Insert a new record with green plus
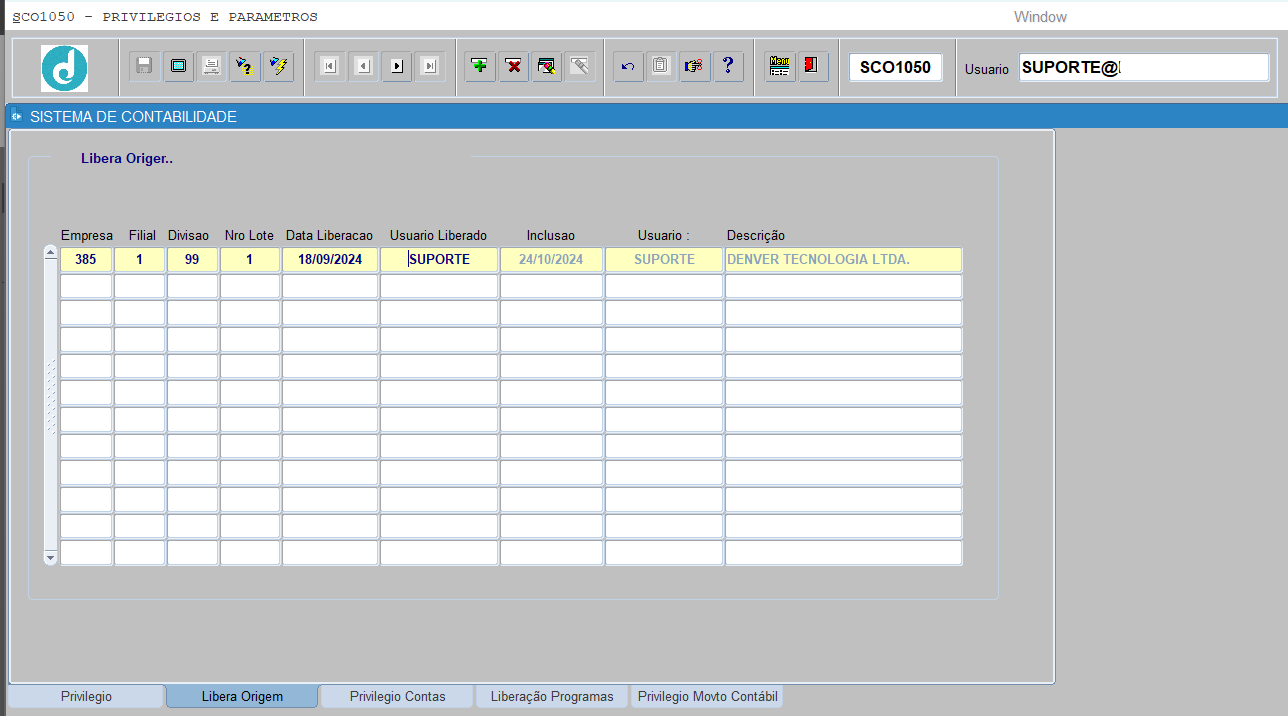Screen dimensions: 1288x716 pos(481,67)
